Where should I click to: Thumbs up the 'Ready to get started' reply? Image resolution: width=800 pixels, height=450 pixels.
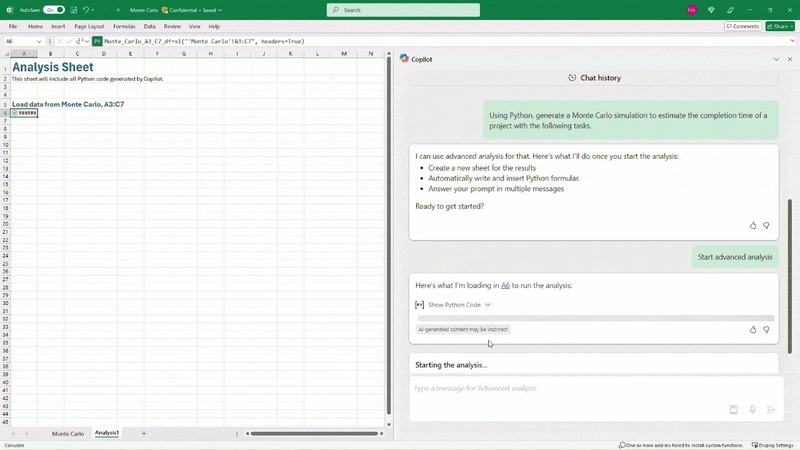coord(753,226)
